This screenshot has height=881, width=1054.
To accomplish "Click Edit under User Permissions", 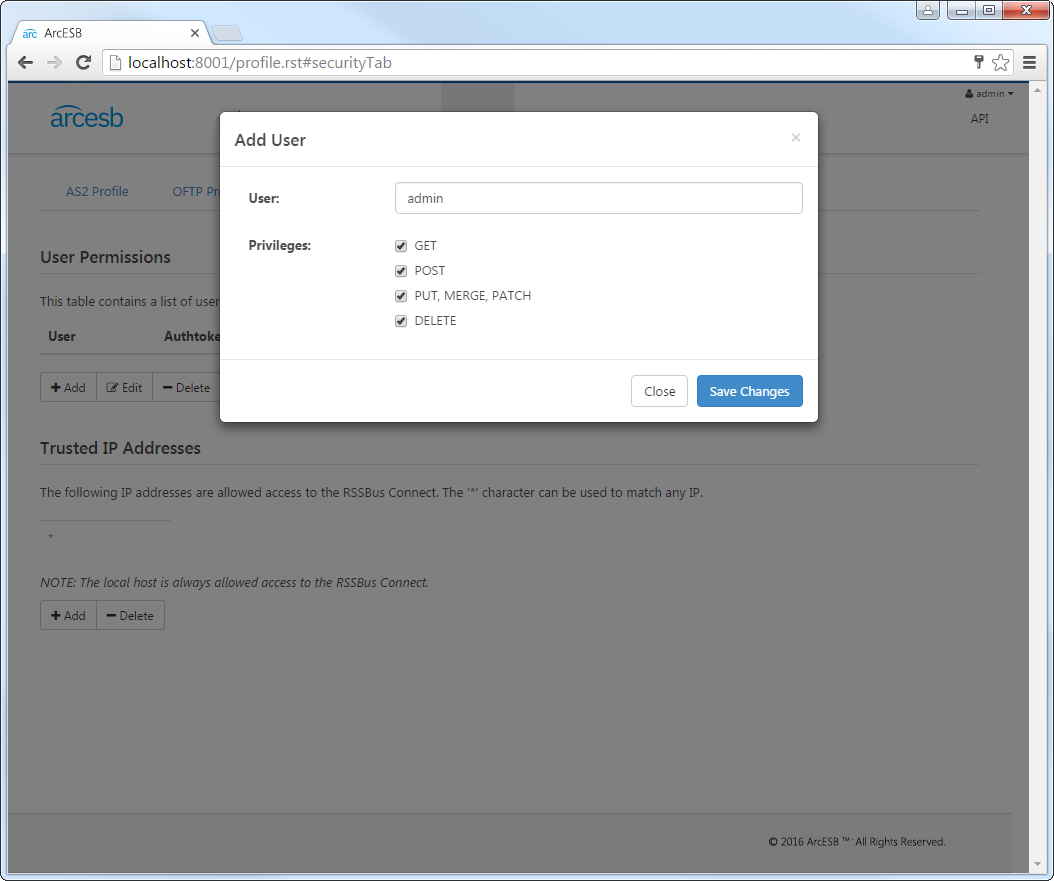I will pyautogui.click(x=124, y=388).
